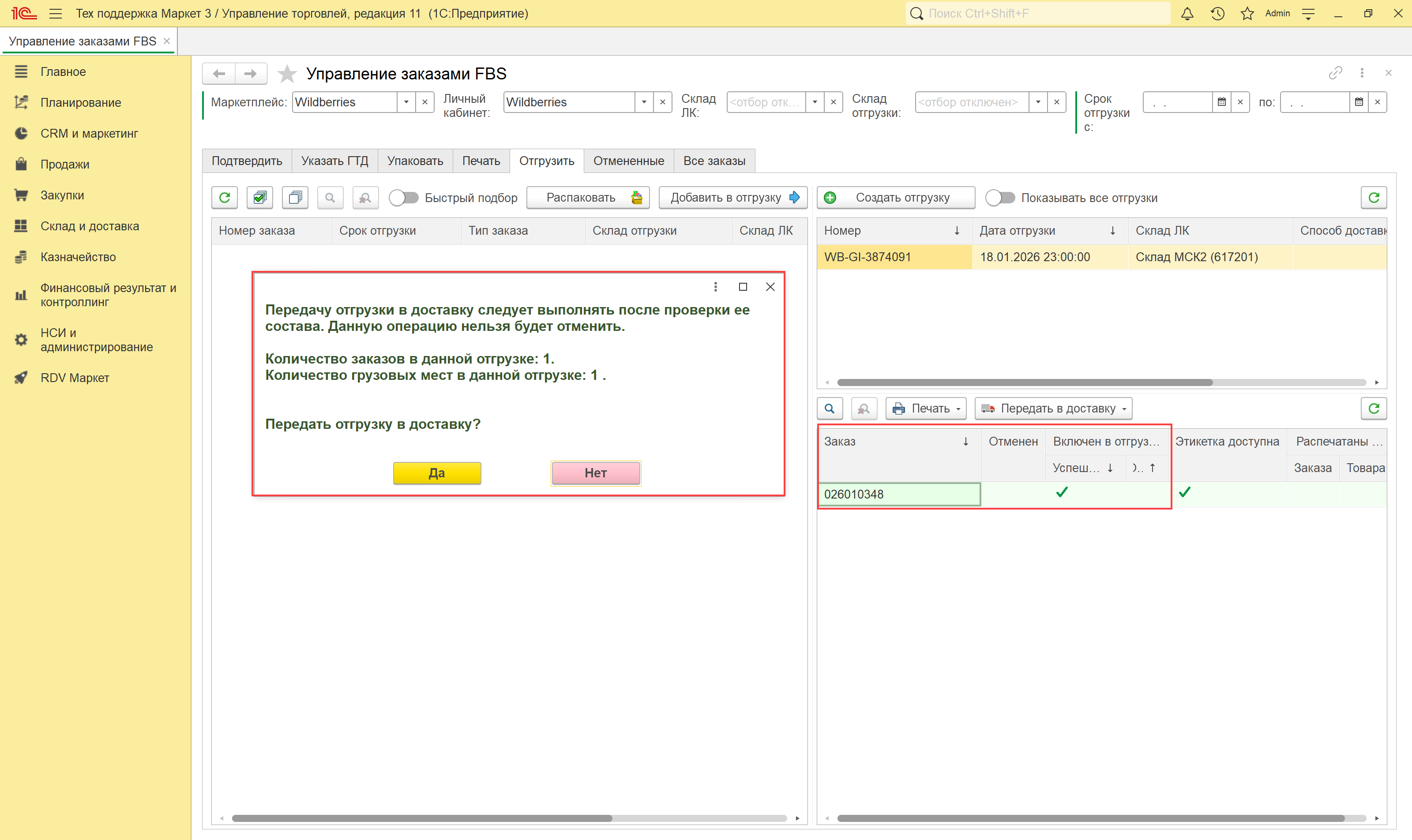Viewport: 1412px width, 840px height.
Task: Toggle Показывать все отгрузки switch
Action: pos(1000,198)
